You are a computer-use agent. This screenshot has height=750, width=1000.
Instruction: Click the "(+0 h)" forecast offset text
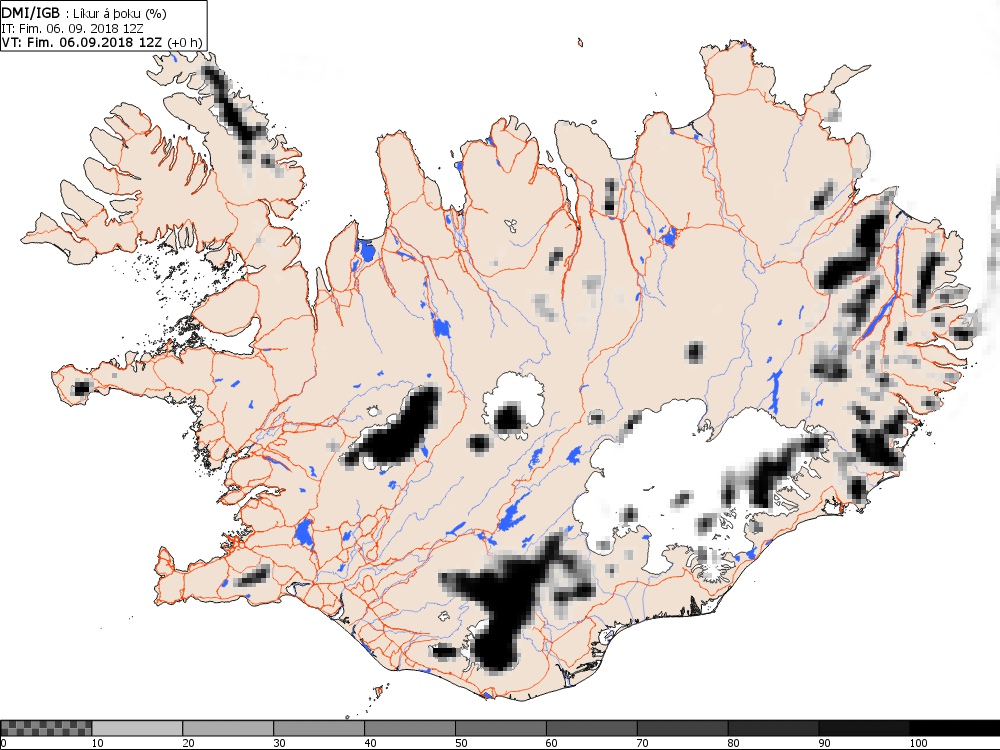pyautogui.click(x=184, y=43)
